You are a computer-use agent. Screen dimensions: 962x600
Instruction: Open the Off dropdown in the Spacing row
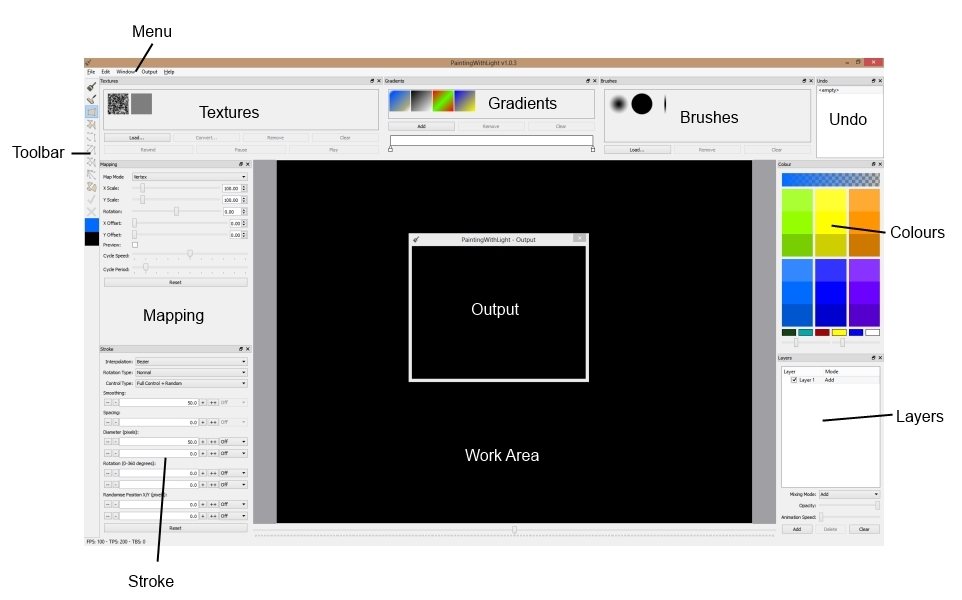coord(233,423)
